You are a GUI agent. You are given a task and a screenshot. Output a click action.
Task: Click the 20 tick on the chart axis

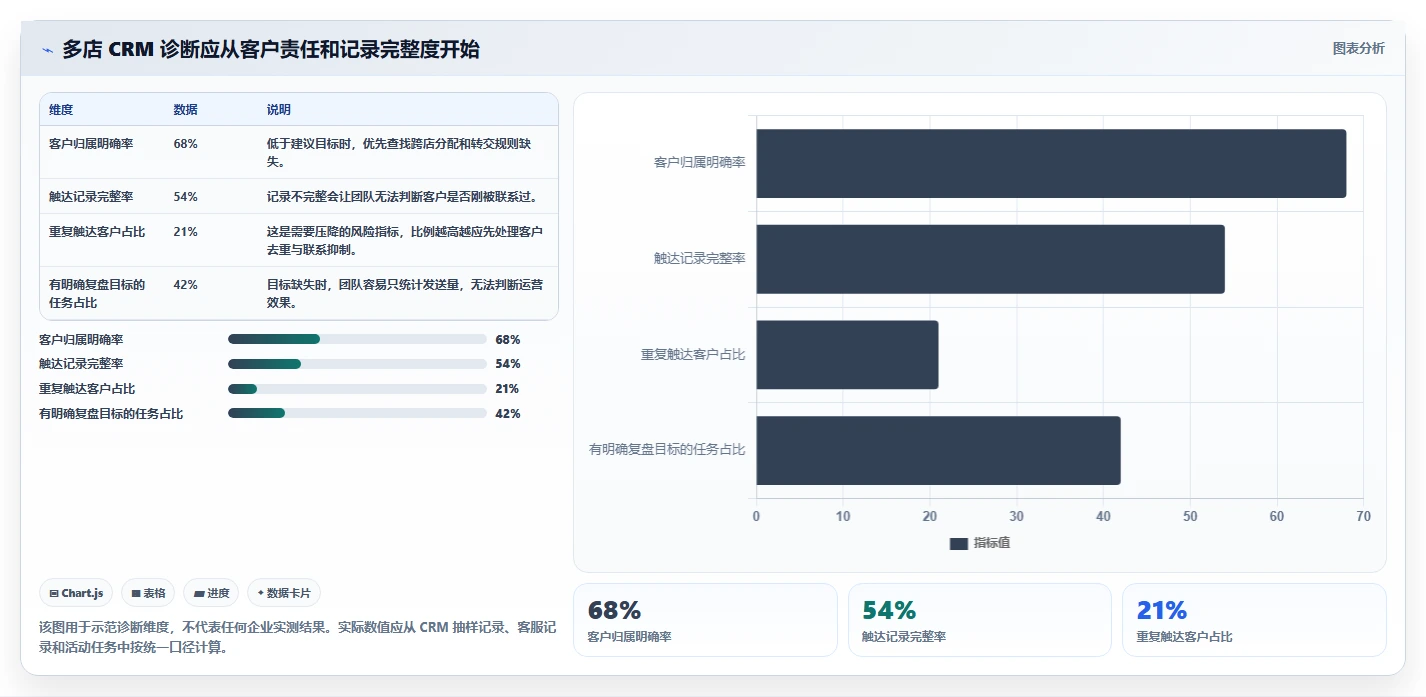coord(930,516)
